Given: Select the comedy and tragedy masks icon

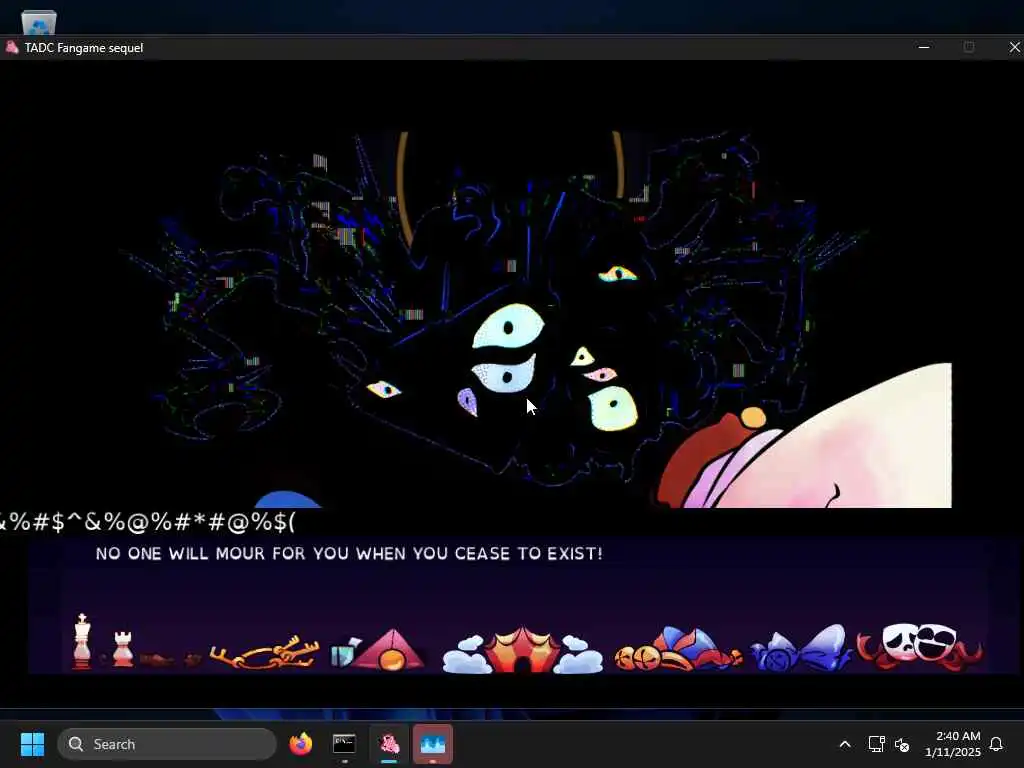Looking at the screenshot, I should 920,646.
